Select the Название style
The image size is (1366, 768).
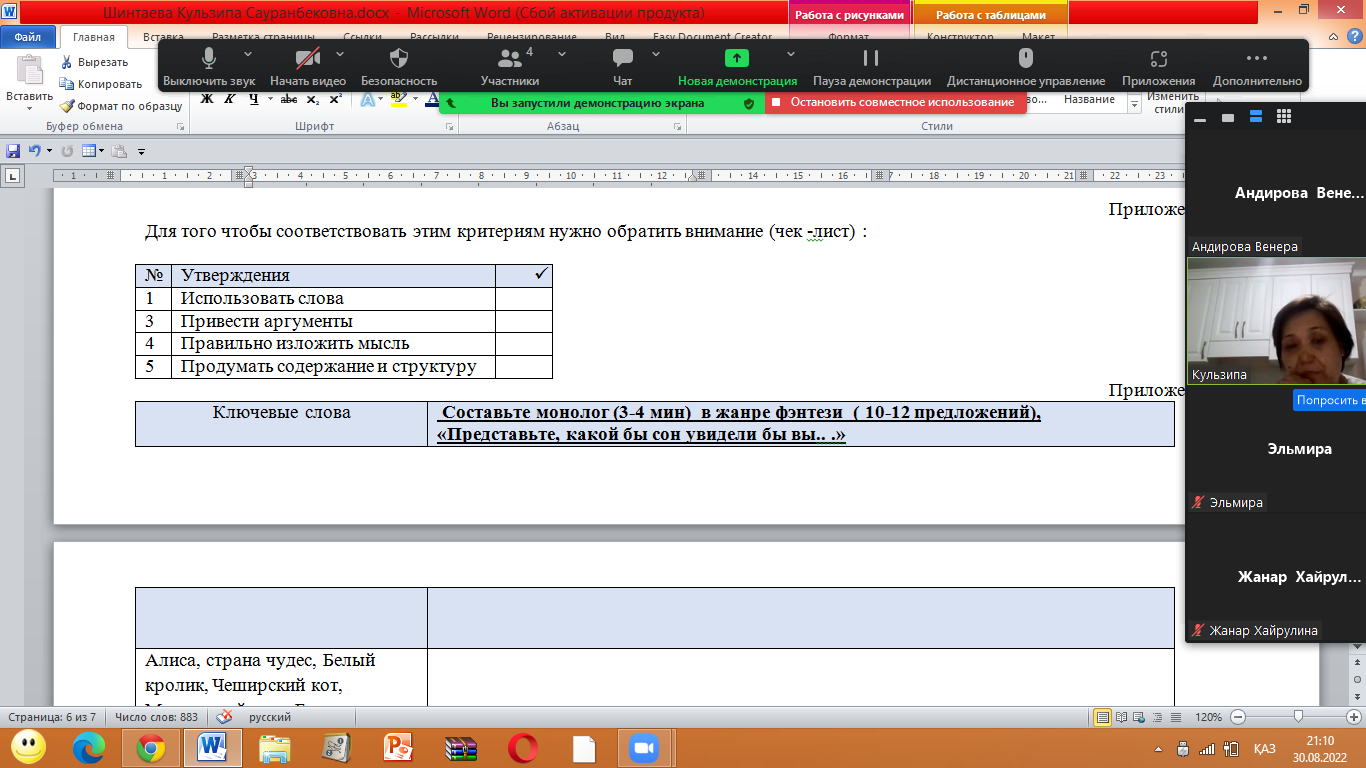pos(1089,99)
